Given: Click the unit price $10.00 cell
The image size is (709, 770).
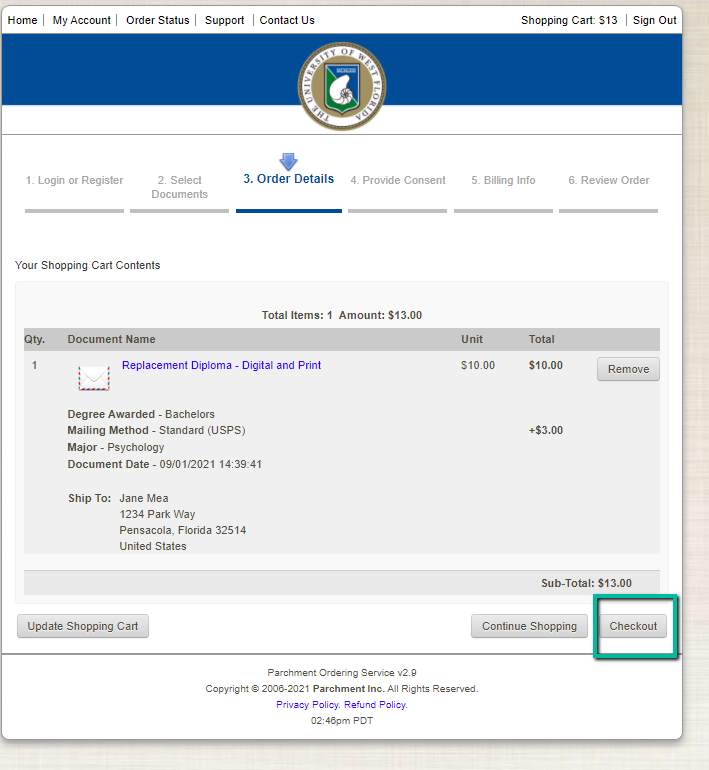Looking at the screenshot, I should pyautogui.click(x=478, y=365).
